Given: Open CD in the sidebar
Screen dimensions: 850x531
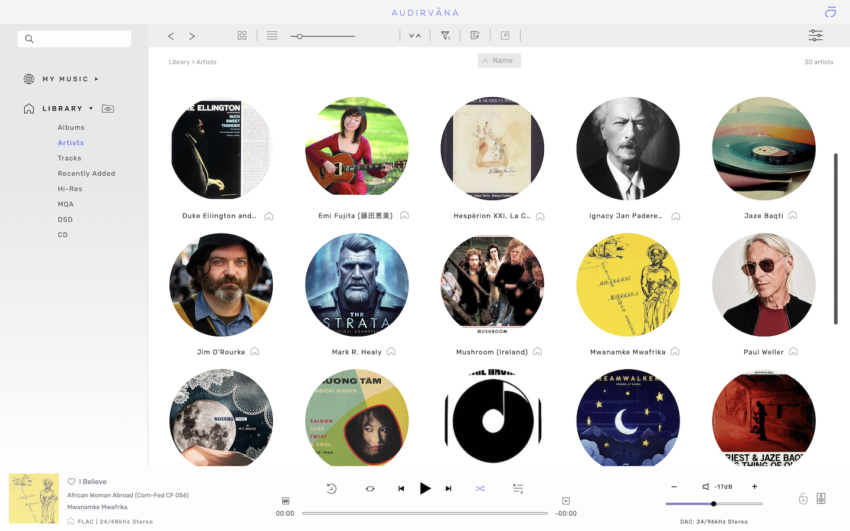Looking at the screenshot, I should [x=63, y=235].
